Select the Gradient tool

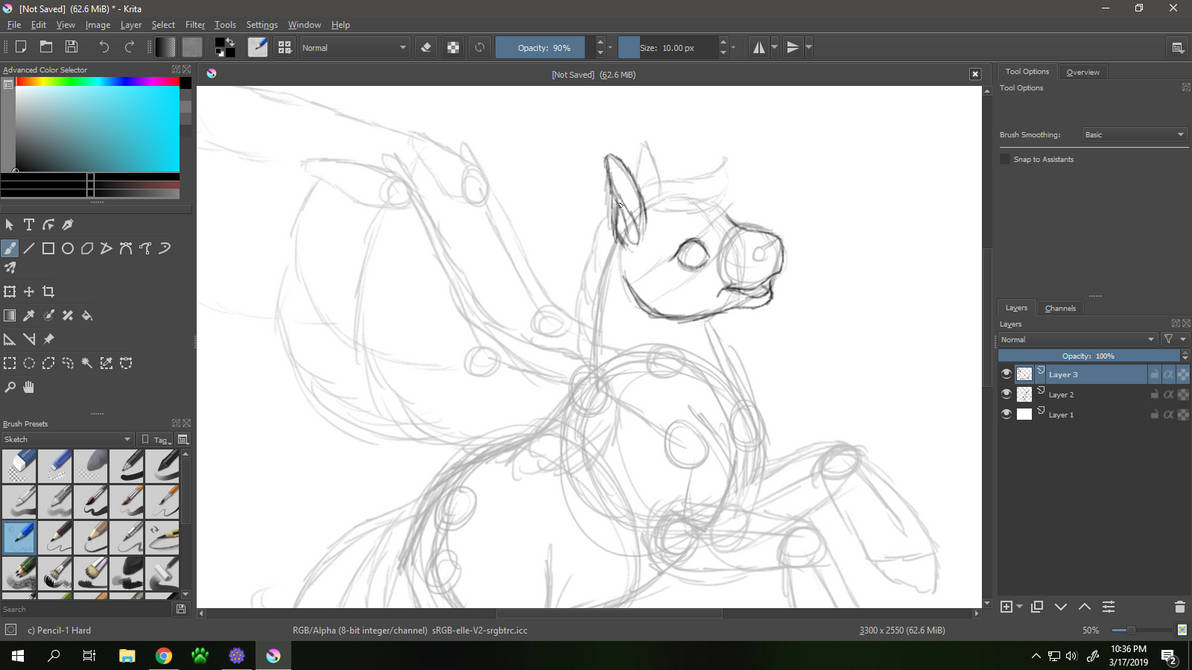[x=10, y=316]
